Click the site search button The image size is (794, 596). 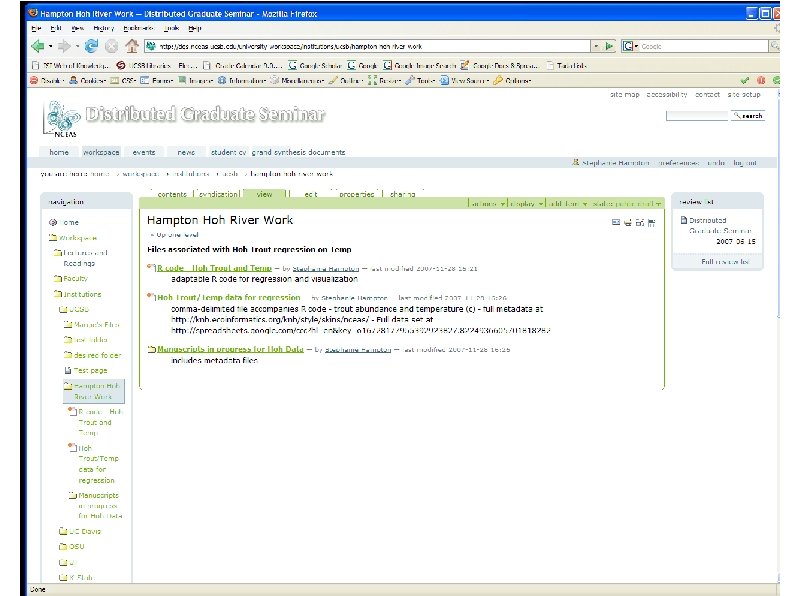tap(748, 116)
